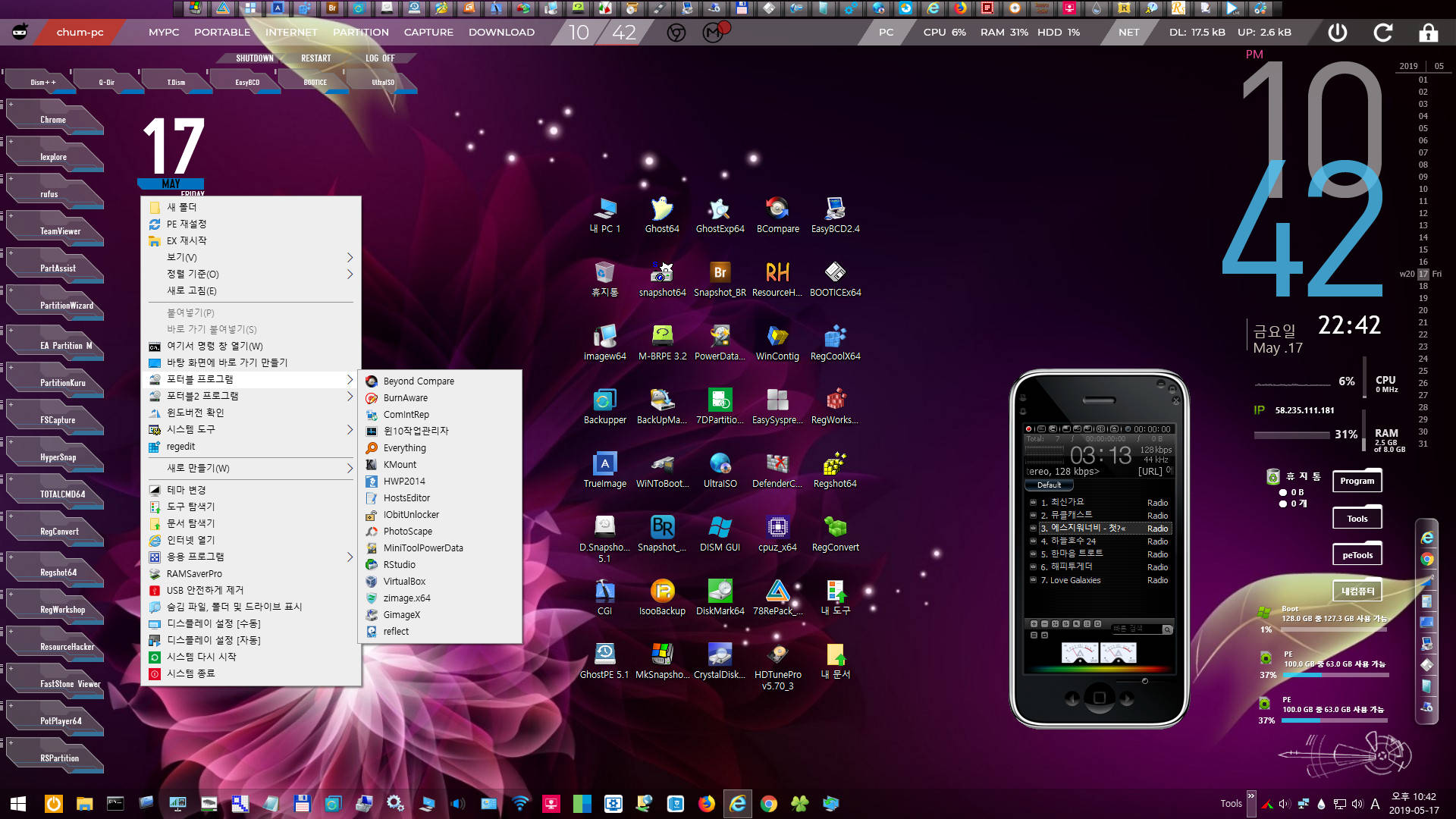Open HDTunePro desktop icon
This screenshot has width=1456, height=819.
[777, 667]
